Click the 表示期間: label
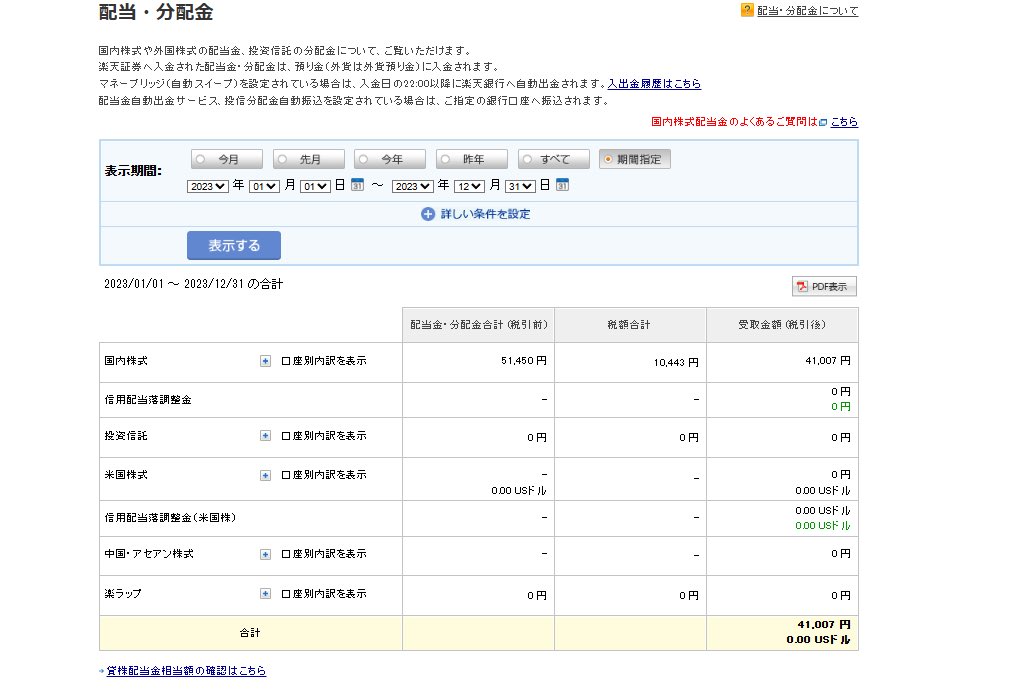The width and height of the screenshot is (1031, 693). pos(133,171)
